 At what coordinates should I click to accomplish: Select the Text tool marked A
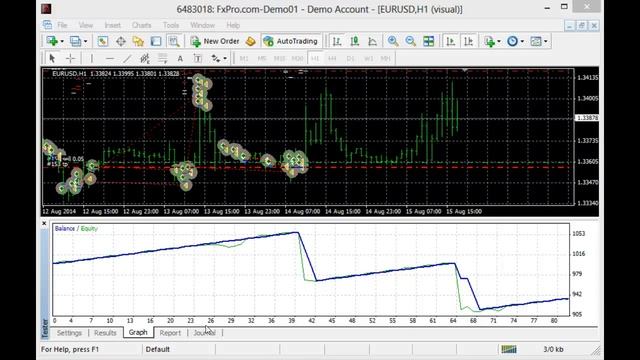click(x=180, y=58)
